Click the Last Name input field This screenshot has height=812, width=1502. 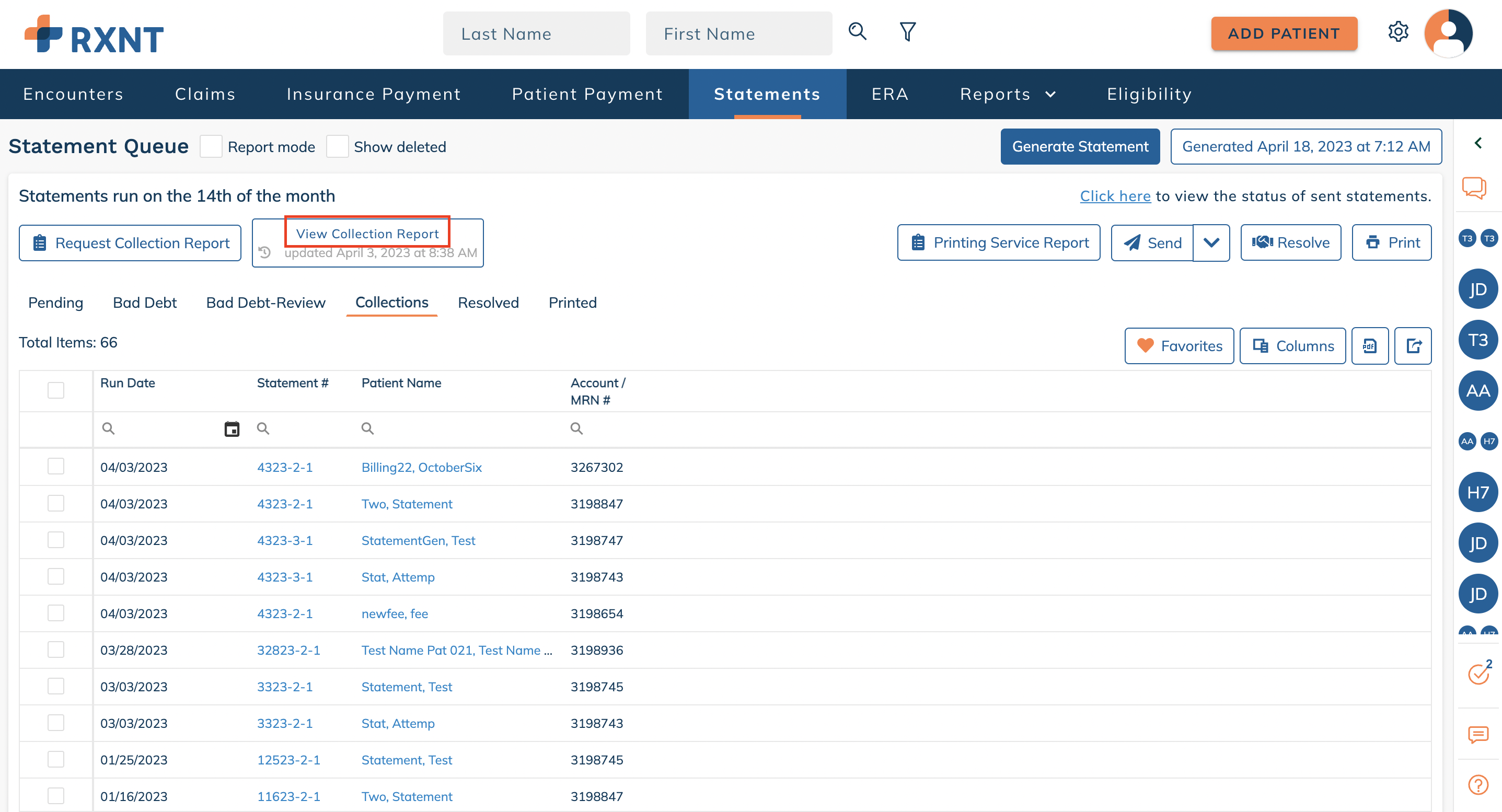coord(536,33)
